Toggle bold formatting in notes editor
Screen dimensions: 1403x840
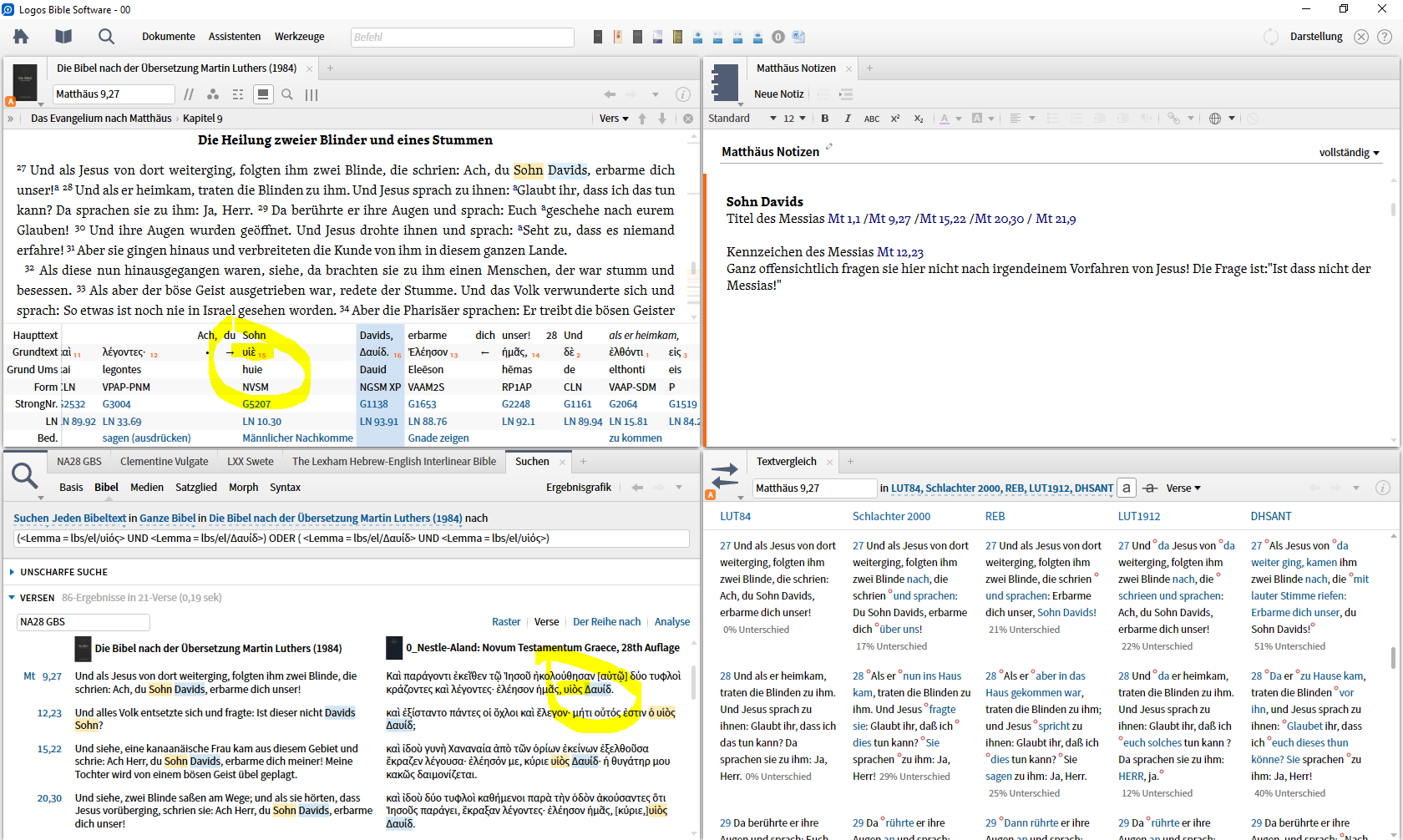click(825, 119)
